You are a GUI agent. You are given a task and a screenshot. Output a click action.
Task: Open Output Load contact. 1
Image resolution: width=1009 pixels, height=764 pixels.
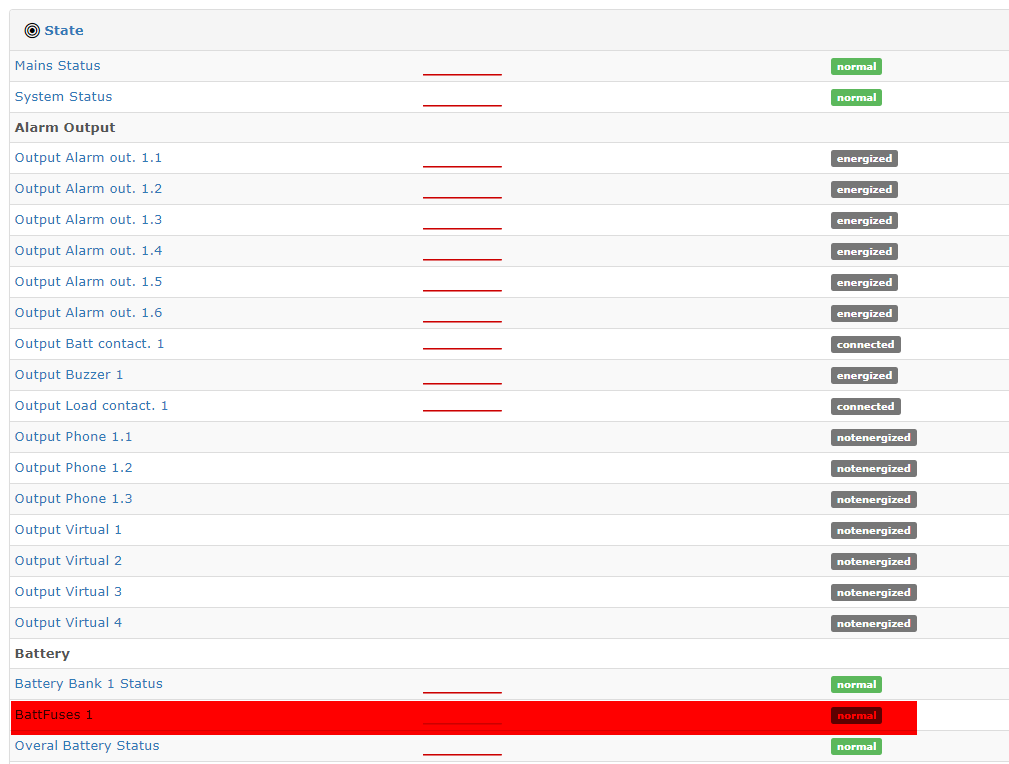91,405
